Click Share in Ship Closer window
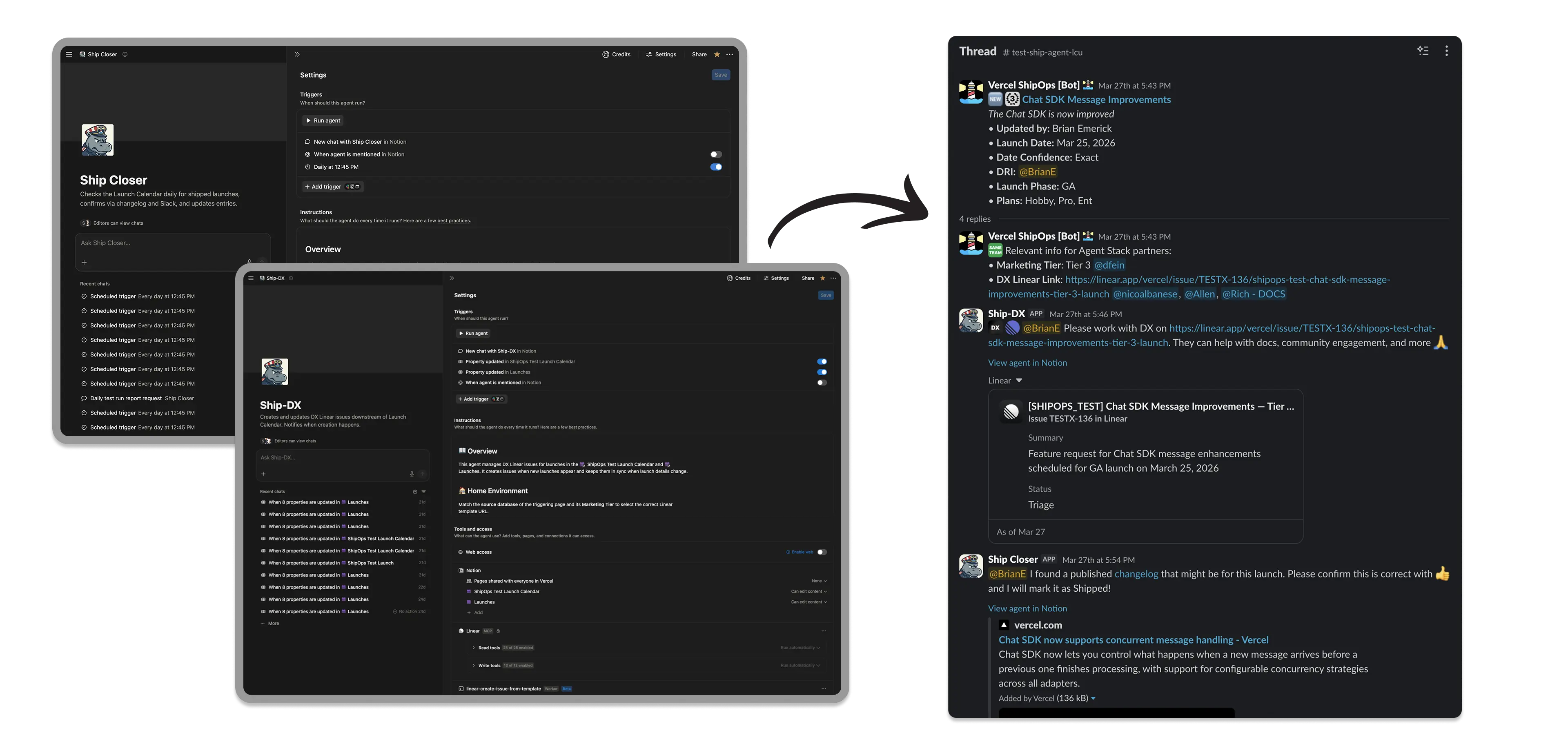1568x753 pixels. tap(699, 54)
